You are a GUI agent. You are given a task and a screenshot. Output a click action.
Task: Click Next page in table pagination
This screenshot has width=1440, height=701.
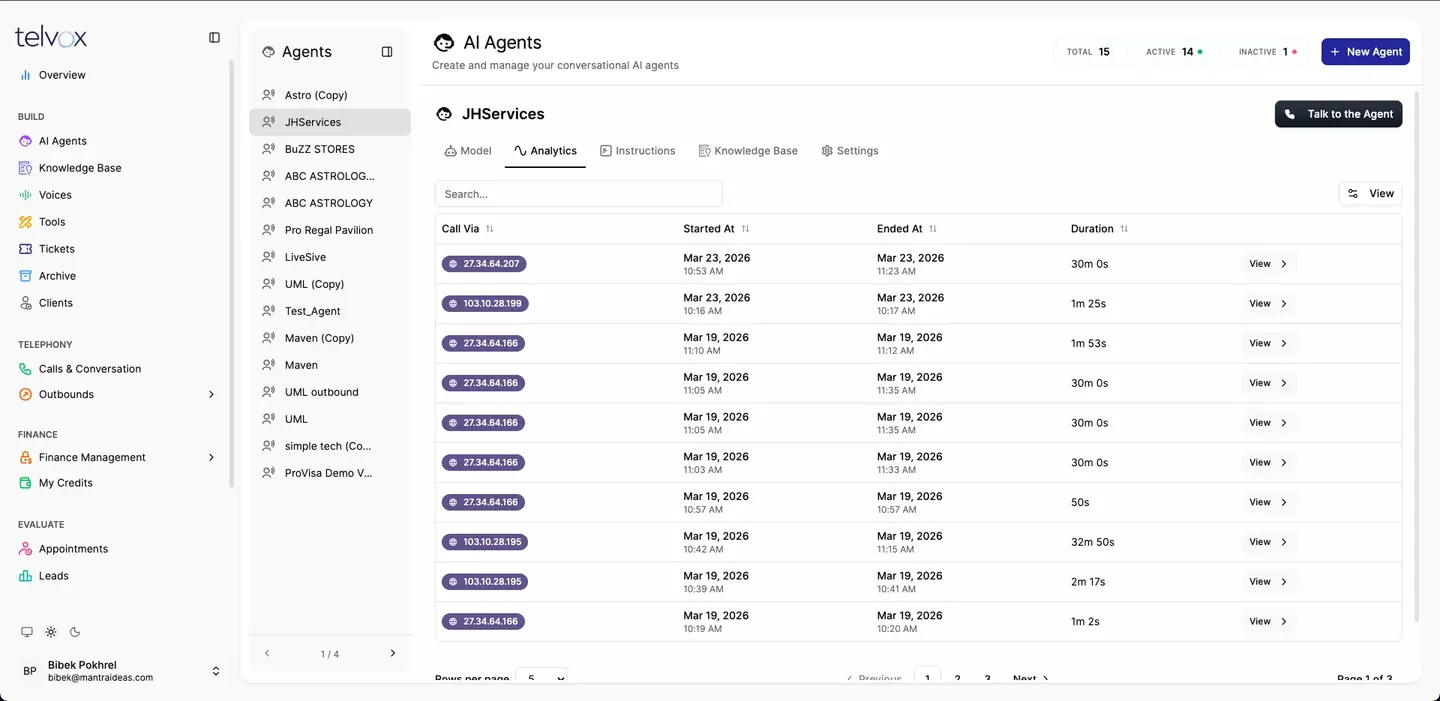(1031, 678)
